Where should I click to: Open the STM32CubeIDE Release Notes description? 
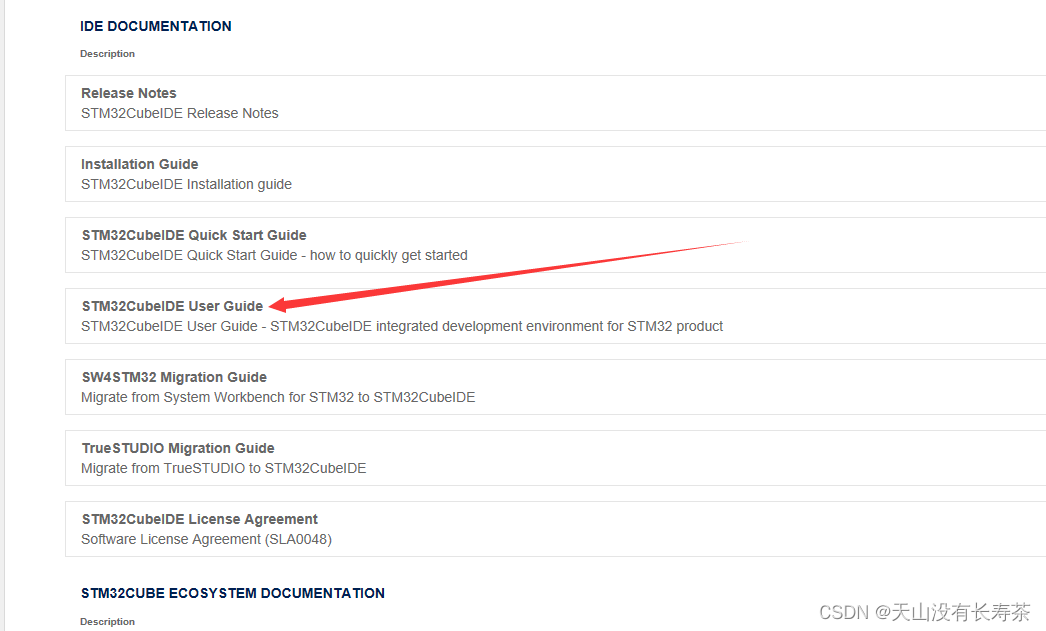[179, 113]
